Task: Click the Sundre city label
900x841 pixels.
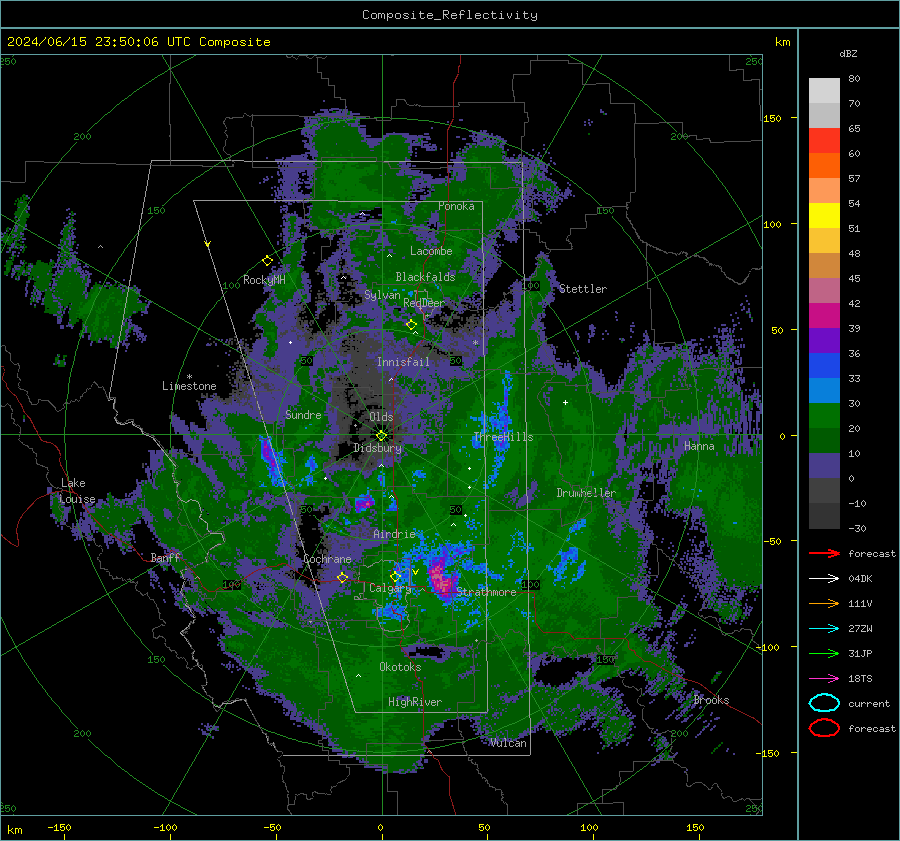Action: (303, 414)
